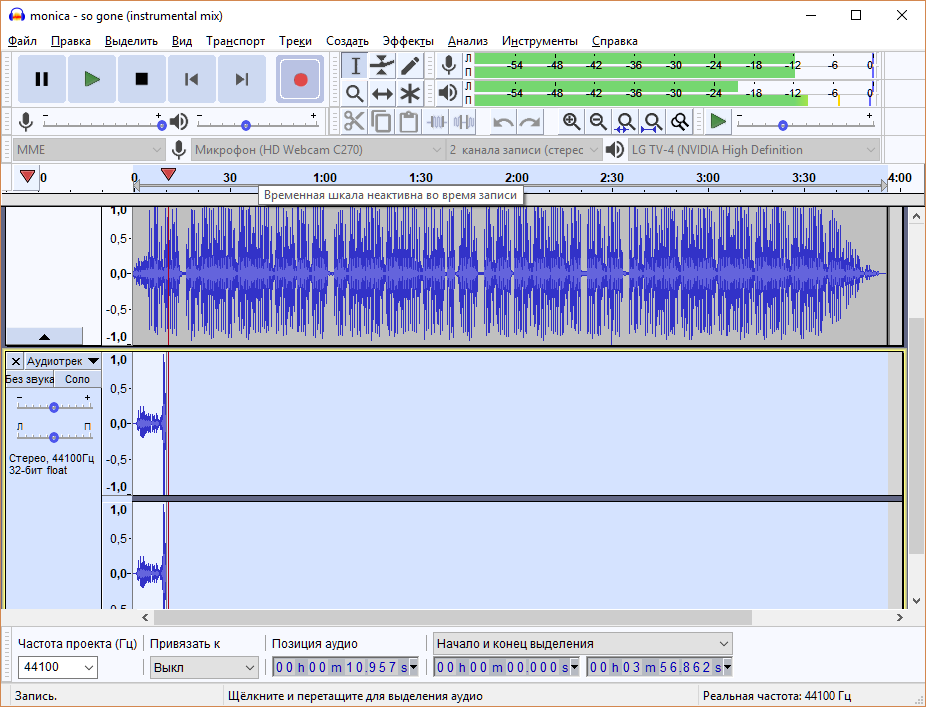The height and width of the screenshot is (707, 926).
Task: Click the green Play button in the transport toolbar
Action: [x=92, y=79]
